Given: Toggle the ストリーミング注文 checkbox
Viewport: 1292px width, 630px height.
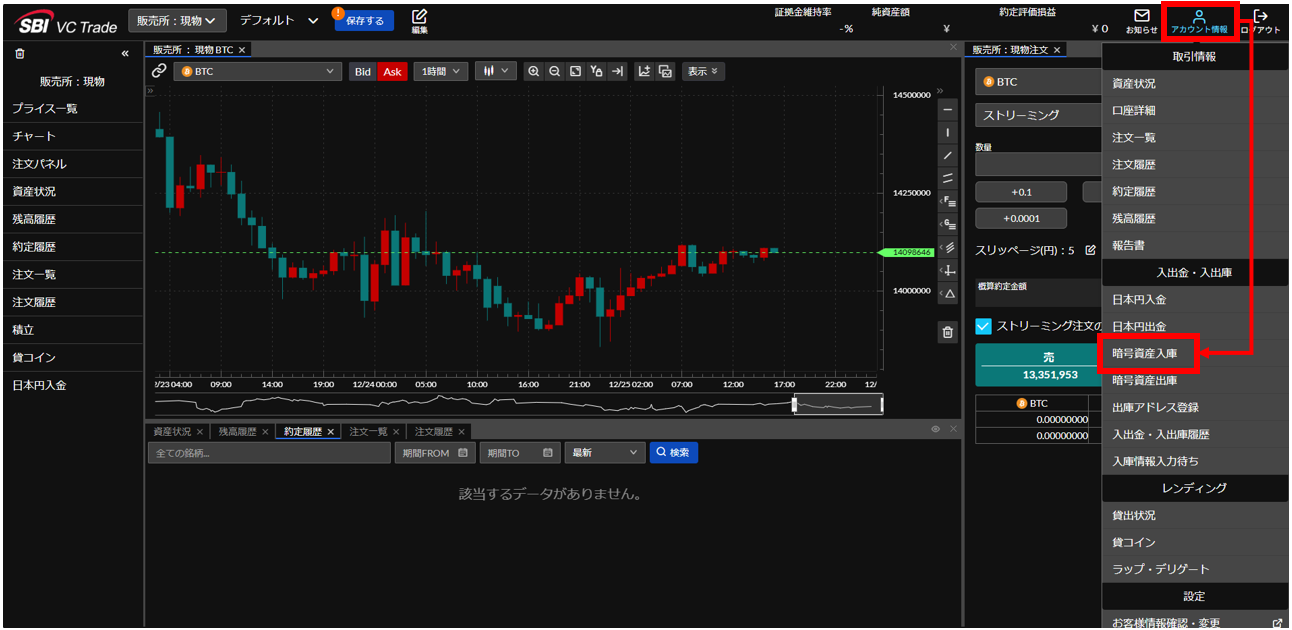Looking at the screenshot, I should click(983, 326).
